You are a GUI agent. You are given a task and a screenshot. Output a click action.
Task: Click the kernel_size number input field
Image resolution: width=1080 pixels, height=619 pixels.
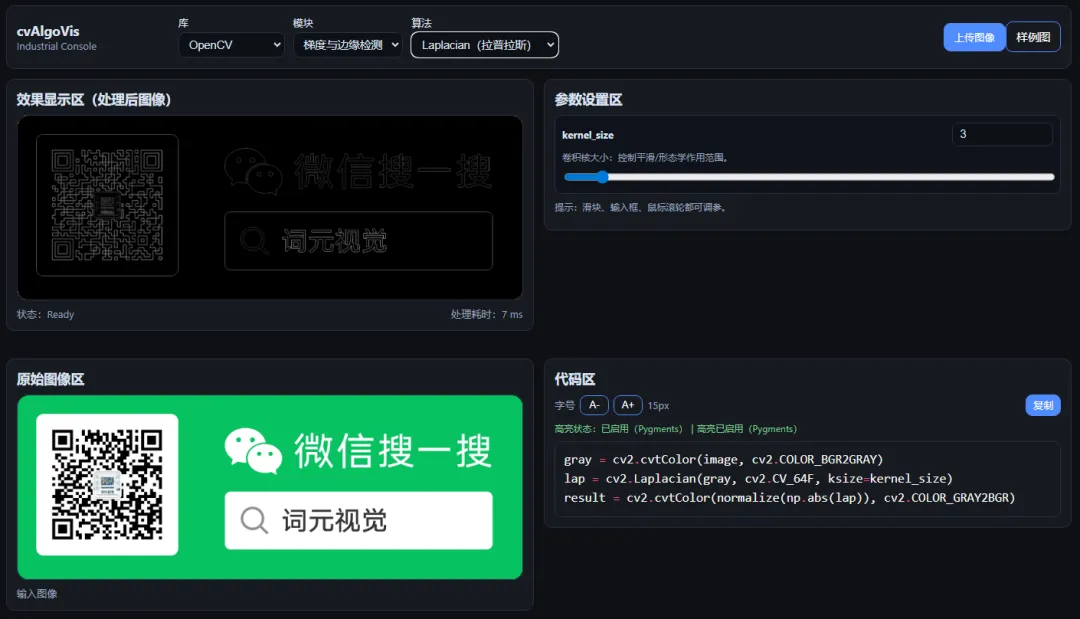pos(1002,134)
